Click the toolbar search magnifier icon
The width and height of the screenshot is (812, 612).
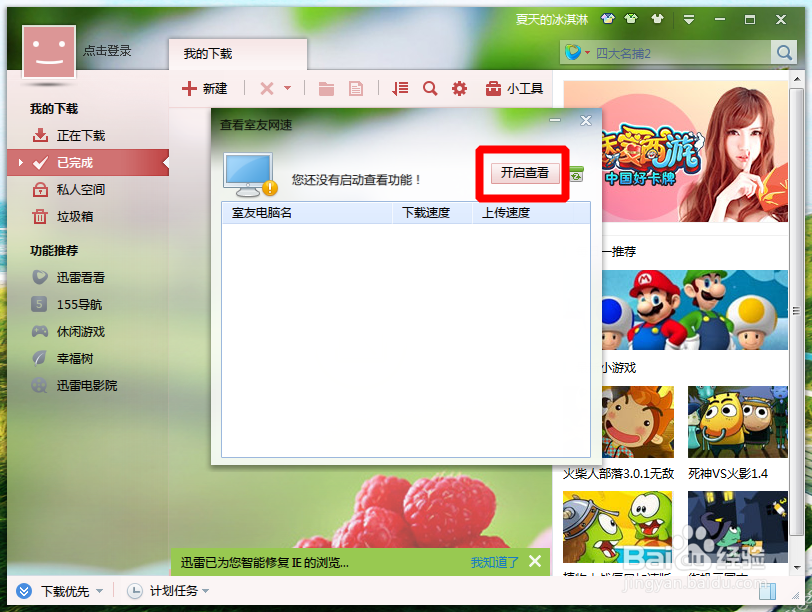point(430,88)
